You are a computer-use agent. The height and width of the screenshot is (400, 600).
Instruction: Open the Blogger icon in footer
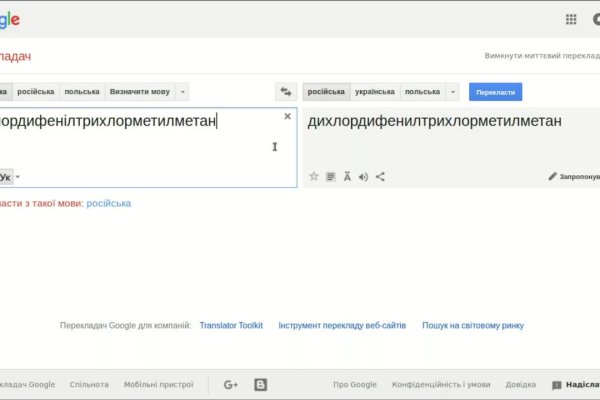261,384
